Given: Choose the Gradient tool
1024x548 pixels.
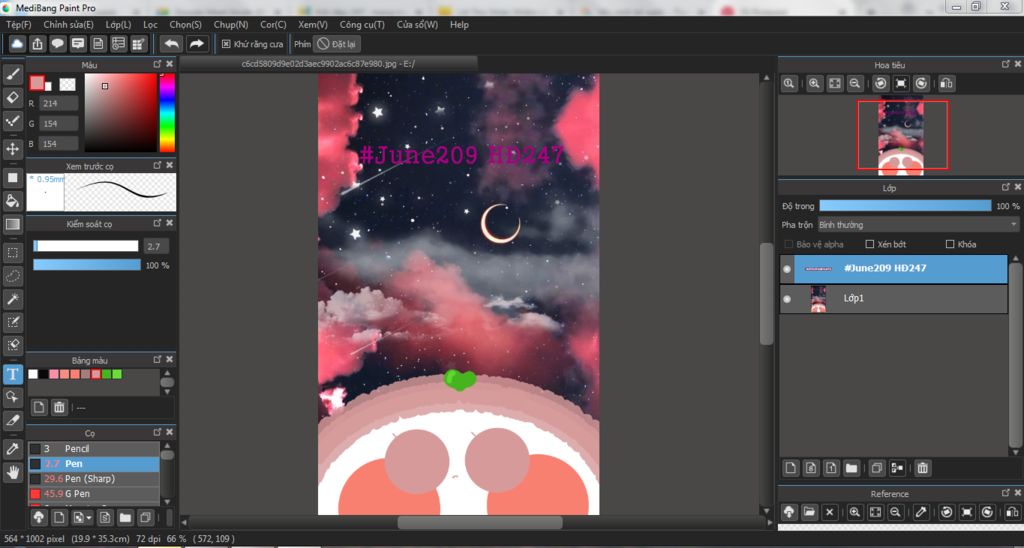Looking at the screenshot, I should coord(12,224).
